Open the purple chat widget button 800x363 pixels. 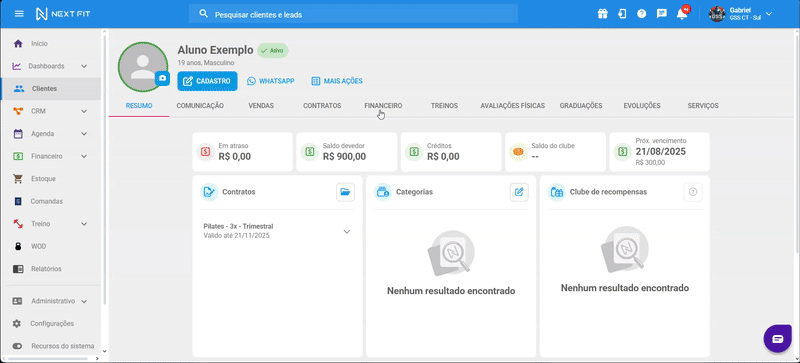778,338
